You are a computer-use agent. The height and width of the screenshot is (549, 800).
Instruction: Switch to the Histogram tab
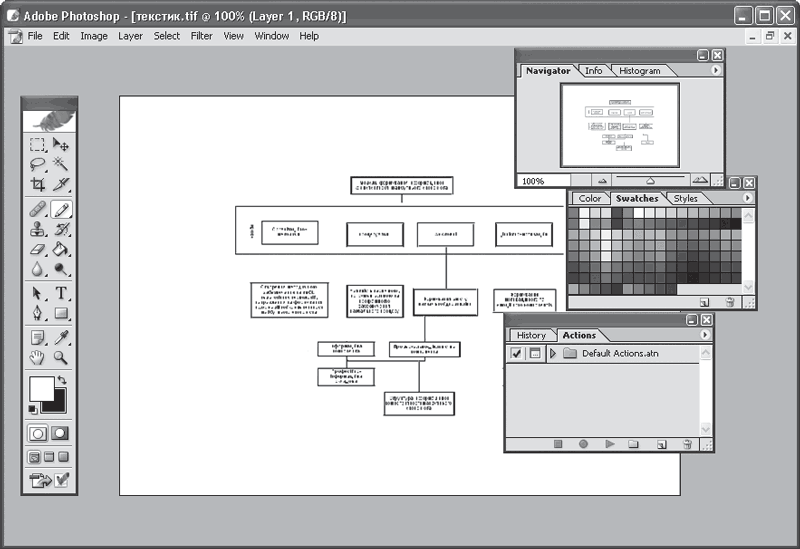click(x=639, y=71)
